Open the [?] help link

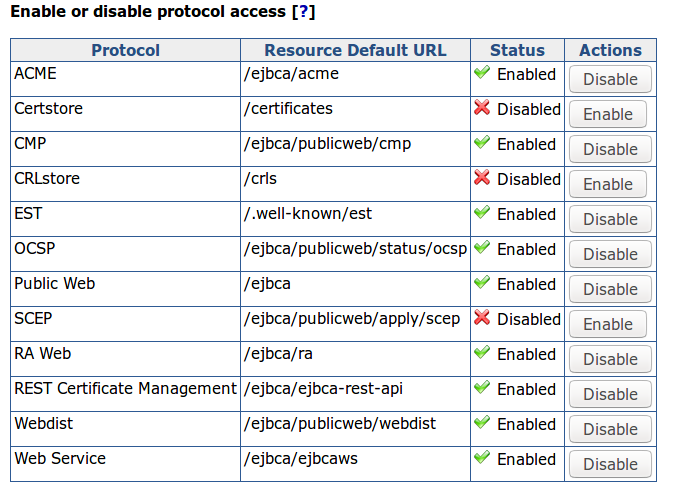pos(302,13)
